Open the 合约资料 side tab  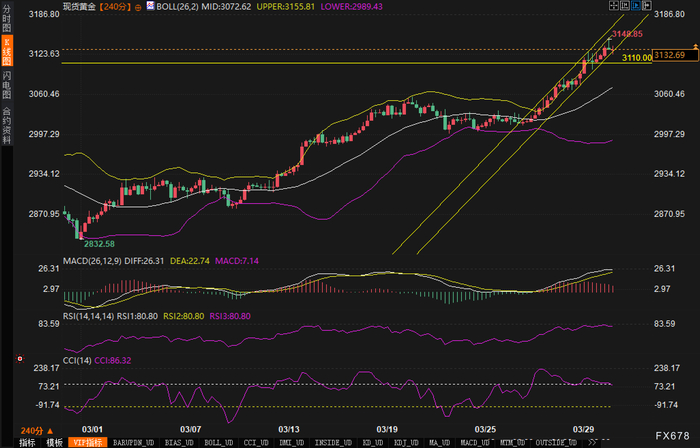point(7,125)
